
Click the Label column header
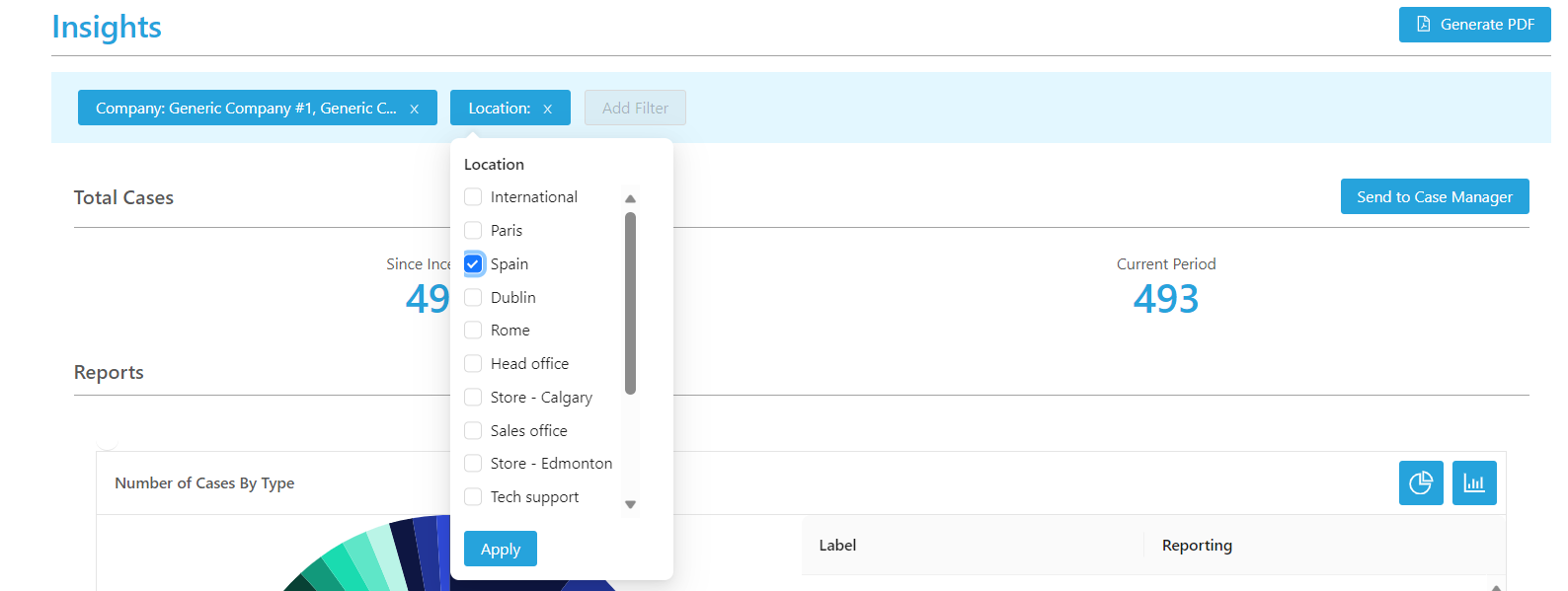837,546
